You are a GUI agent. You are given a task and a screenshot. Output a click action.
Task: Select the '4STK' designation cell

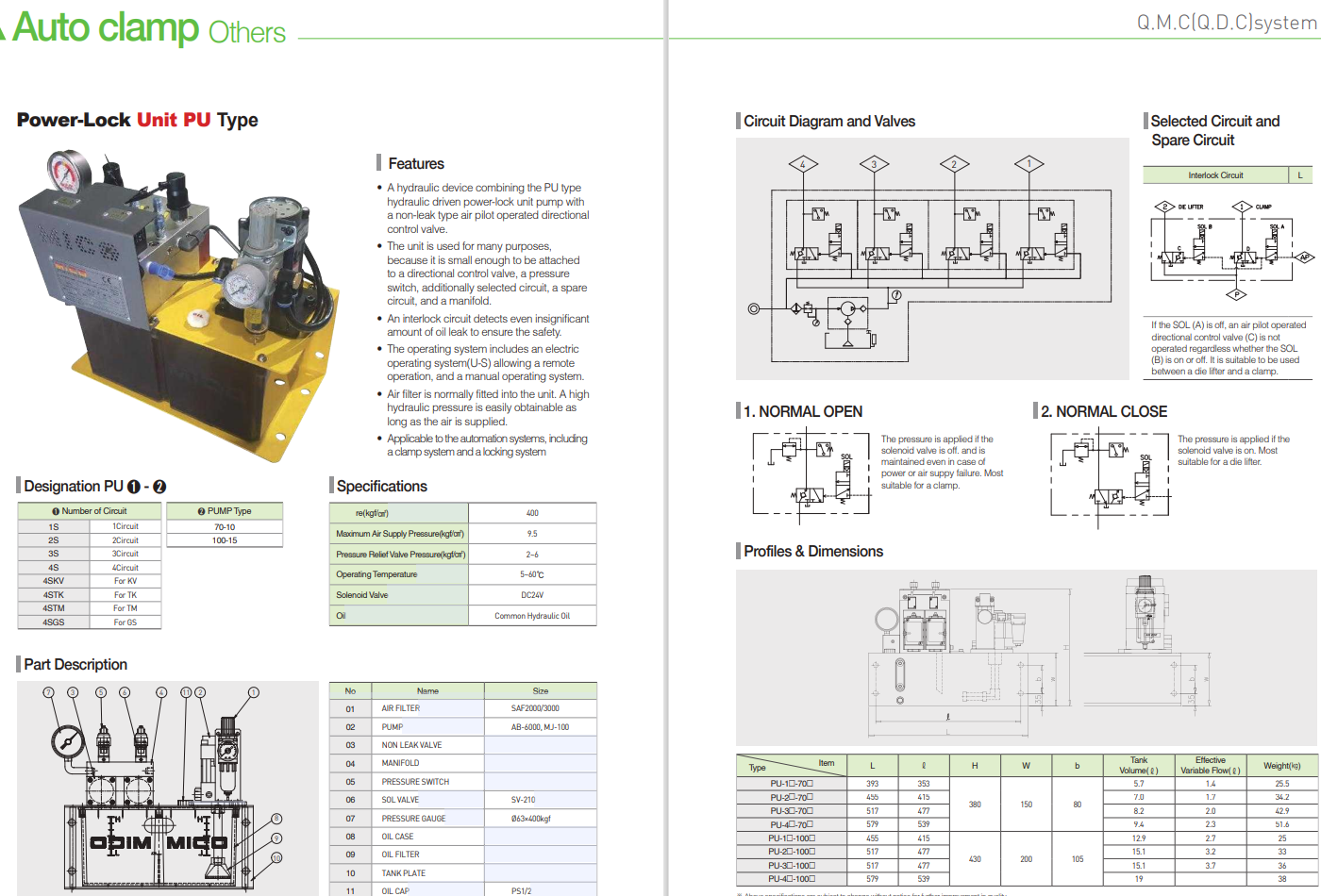point(54,595)
